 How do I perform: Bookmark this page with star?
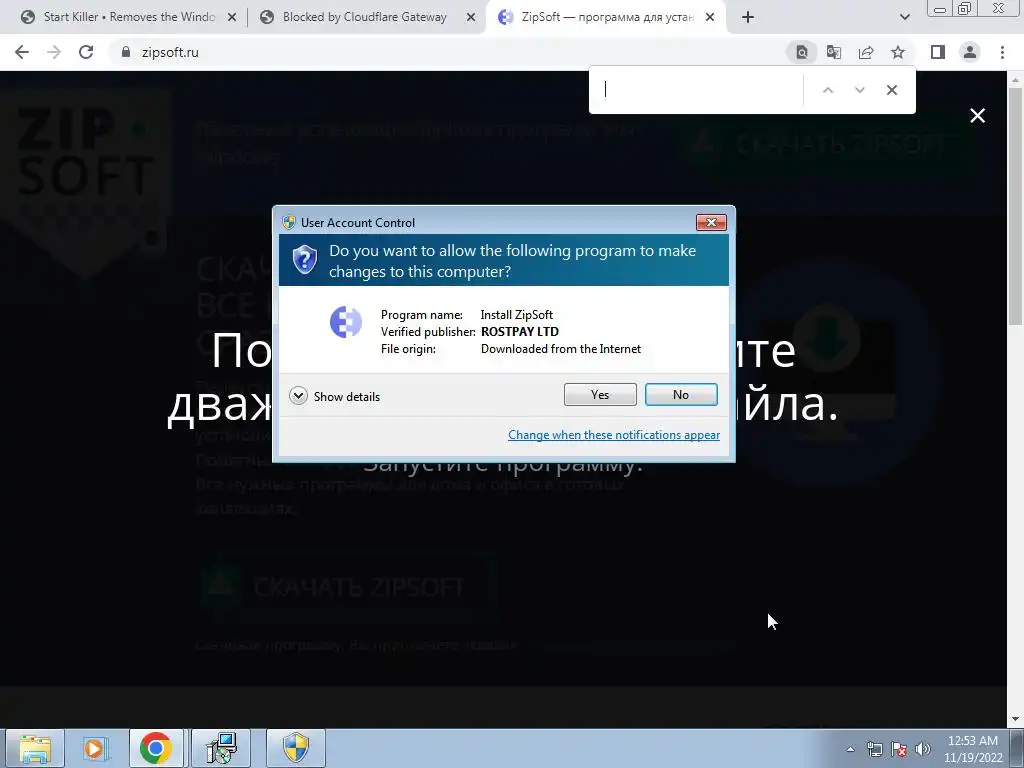click(898, 52)
